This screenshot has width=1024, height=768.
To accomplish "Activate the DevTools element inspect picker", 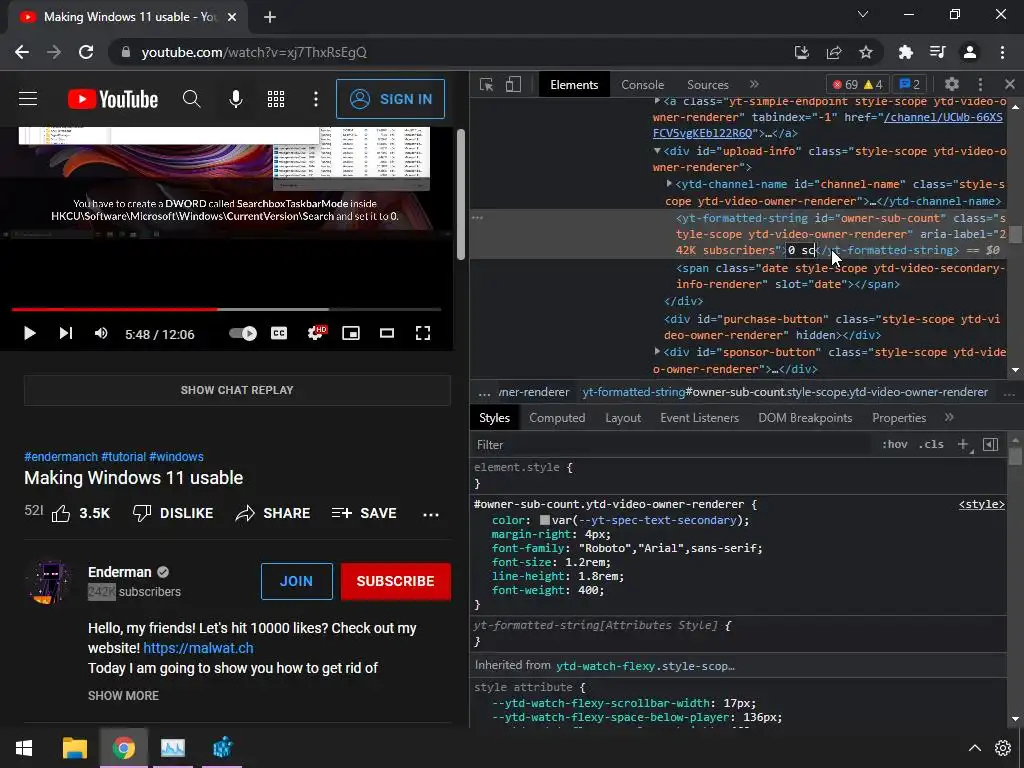I will point(487,85).
